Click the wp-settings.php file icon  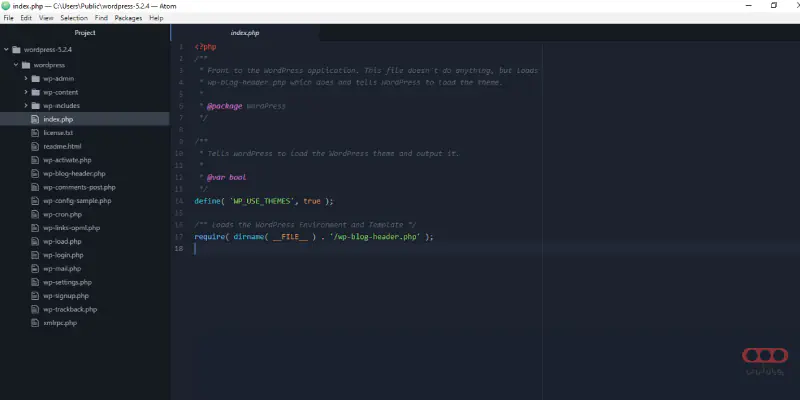pos(35,282)
